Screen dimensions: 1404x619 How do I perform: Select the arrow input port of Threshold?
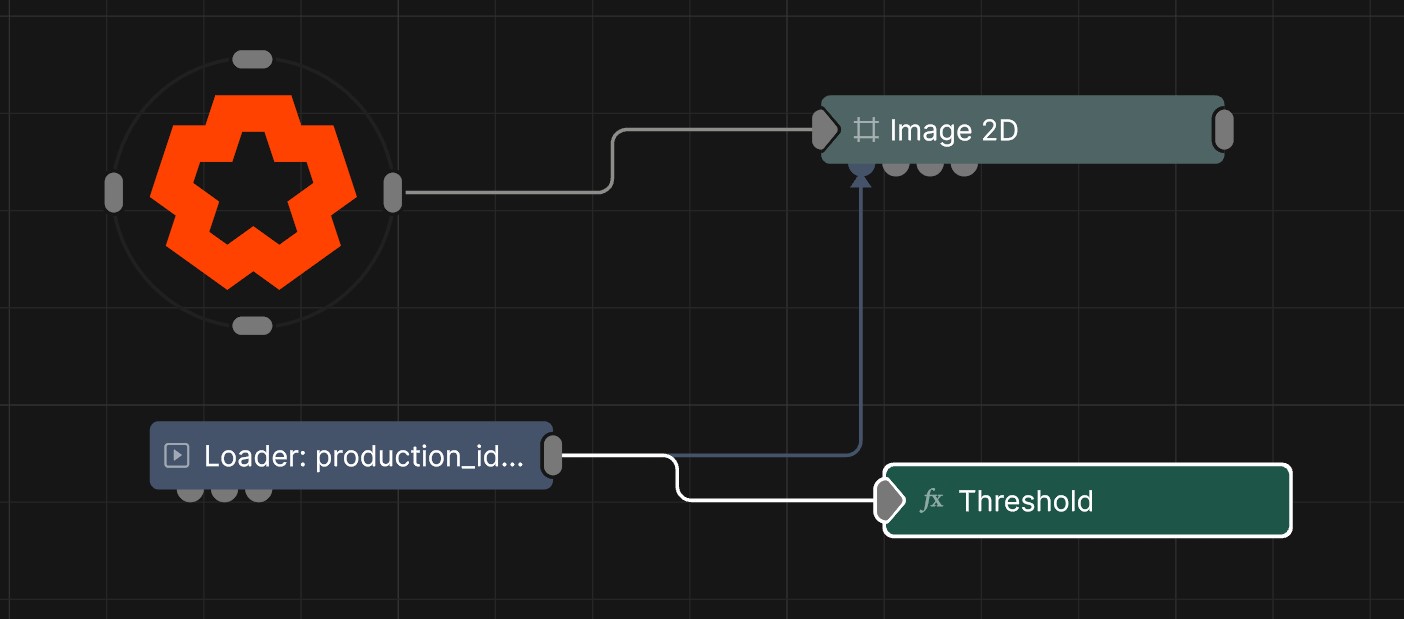(x=888, y=500)
